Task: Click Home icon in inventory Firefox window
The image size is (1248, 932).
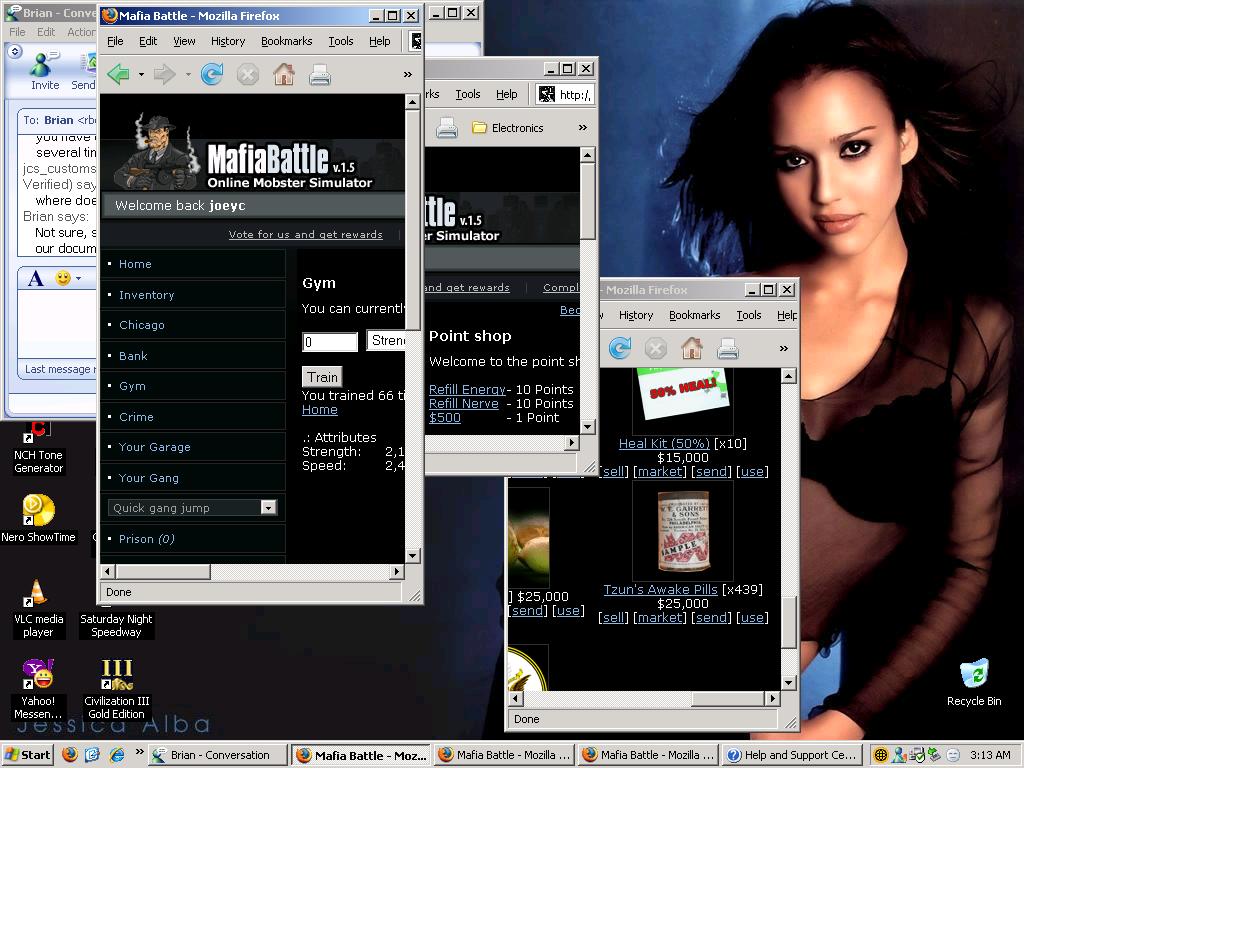Action: point(692,348)
